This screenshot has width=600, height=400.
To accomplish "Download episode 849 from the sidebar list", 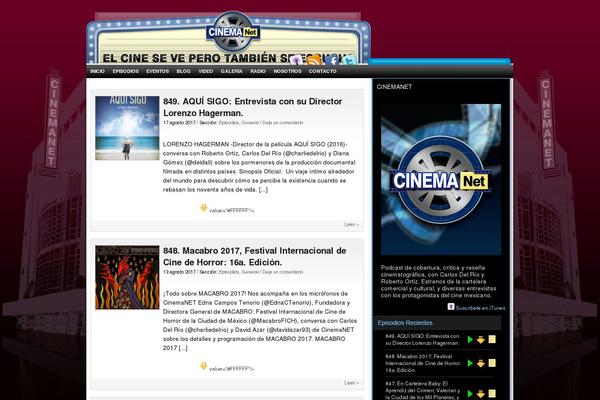I will tap(481, 340).
